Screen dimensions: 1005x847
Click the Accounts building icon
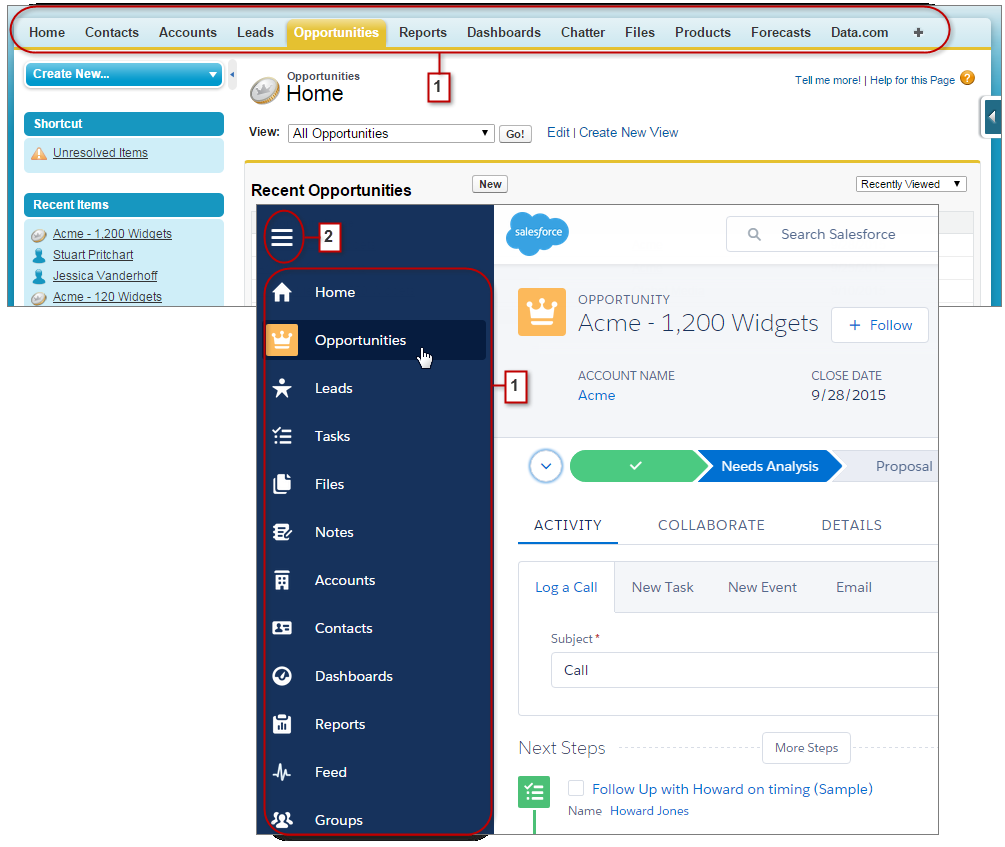(282, 580)
